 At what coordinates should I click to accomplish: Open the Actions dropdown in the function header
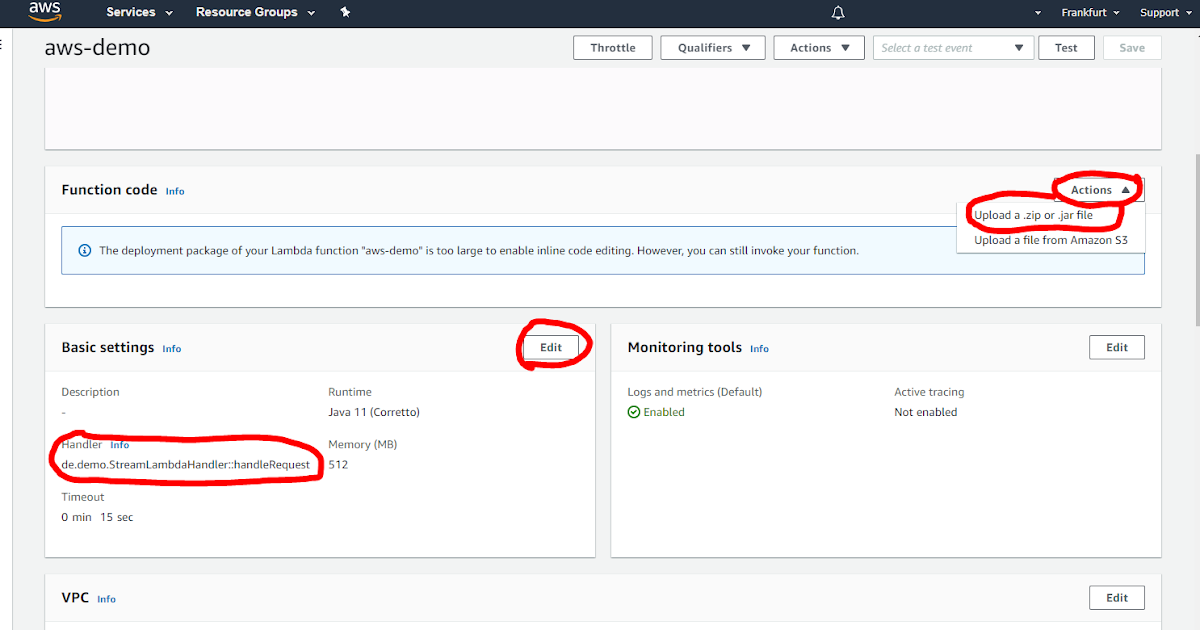tap(818, 47)
